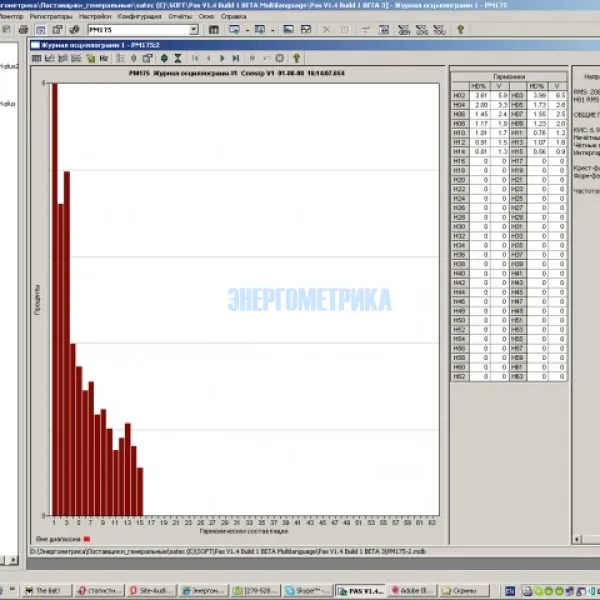Select the H02 row in harmonics table

click(460, 96)
